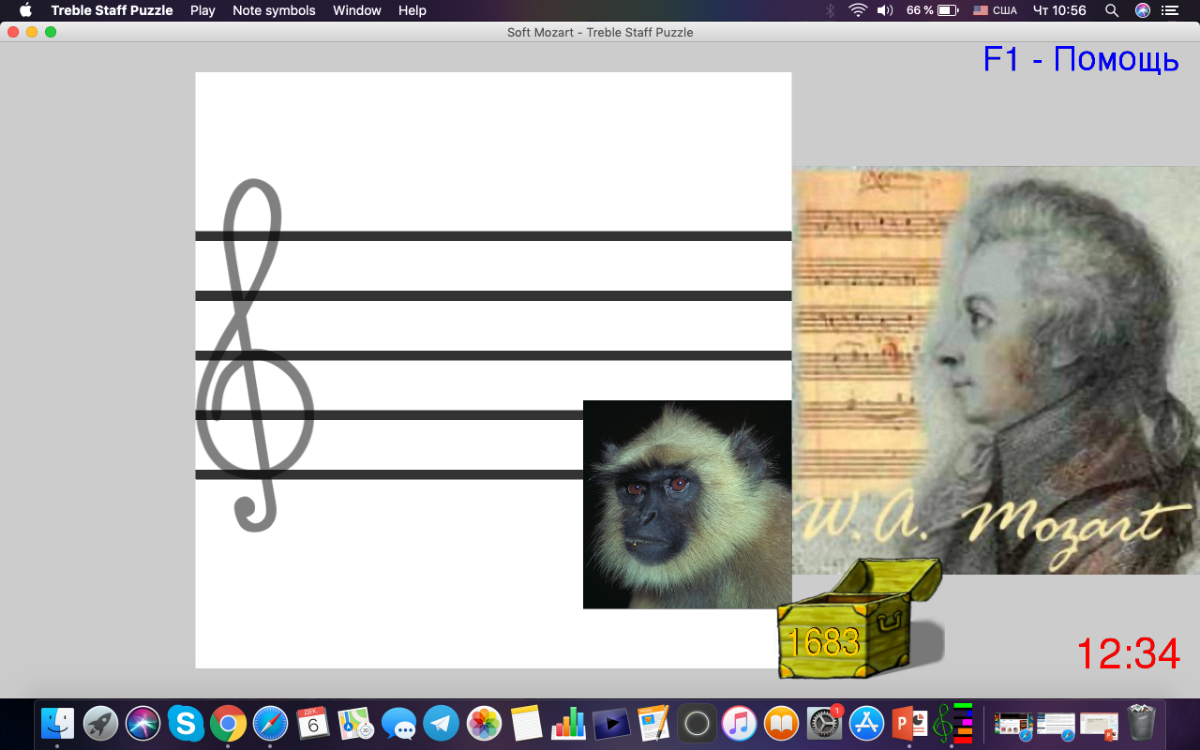Open the Apple menu
Screen dimensions: 1200x750
[26, 11]
